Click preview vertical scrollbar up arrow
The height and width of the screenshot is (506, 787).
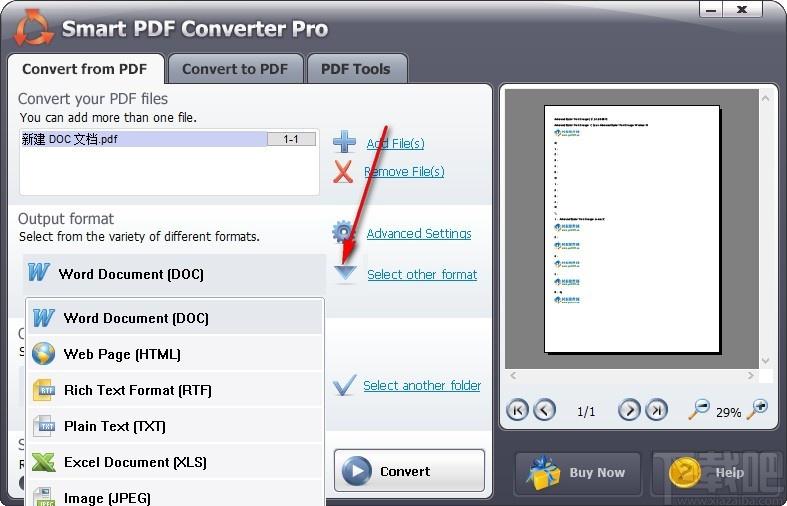tap(765, 98)
